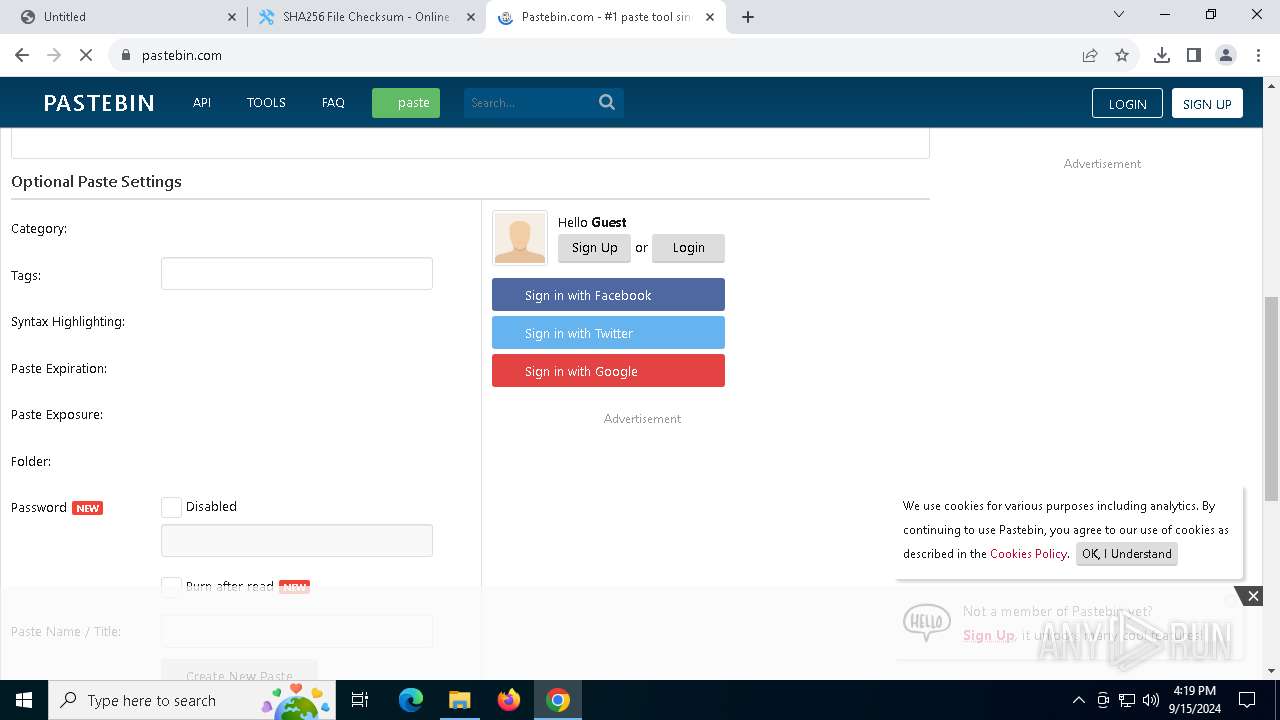Open the Chrome profile avatar icon

pos(1226,55)
